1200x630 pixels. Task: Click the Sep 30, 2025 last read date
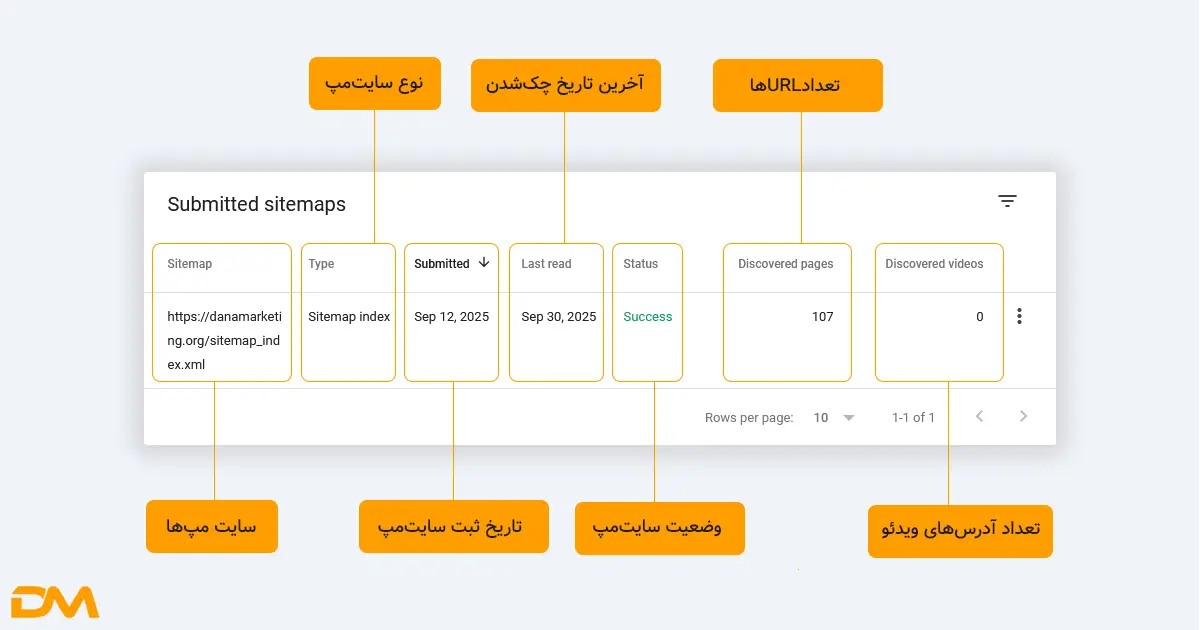pos(558,317)
